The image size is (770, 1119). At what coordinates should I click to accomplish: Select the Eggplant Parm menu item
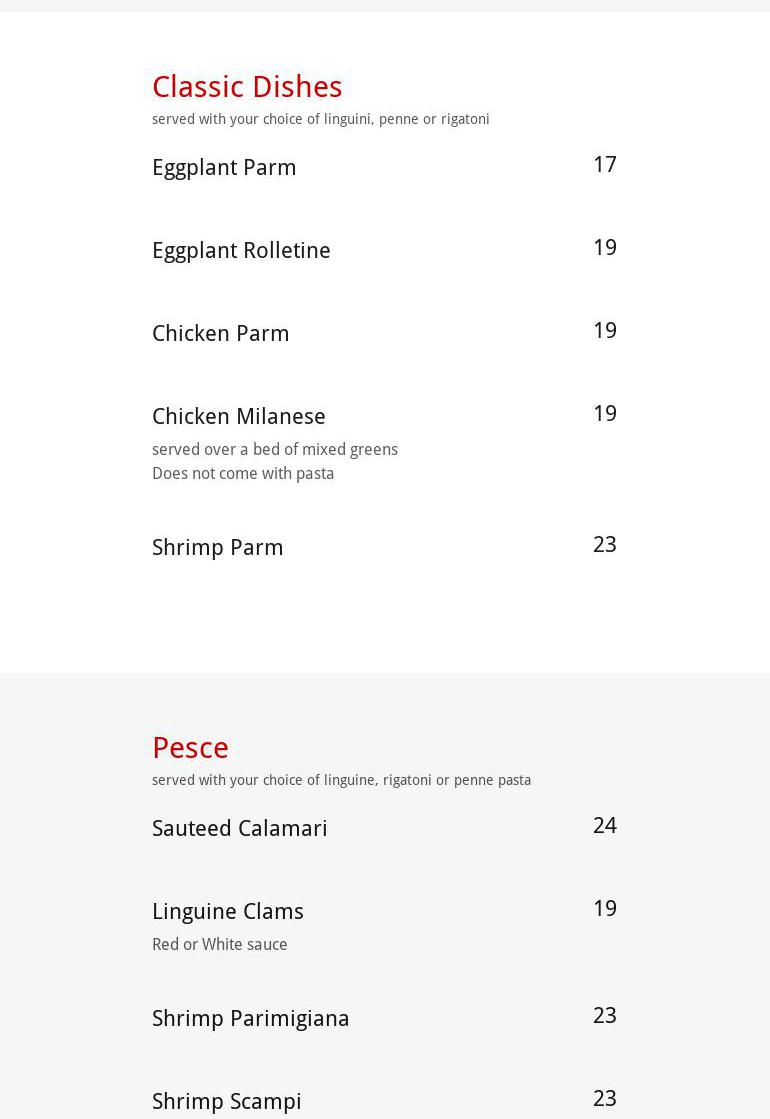pos(224,167)
